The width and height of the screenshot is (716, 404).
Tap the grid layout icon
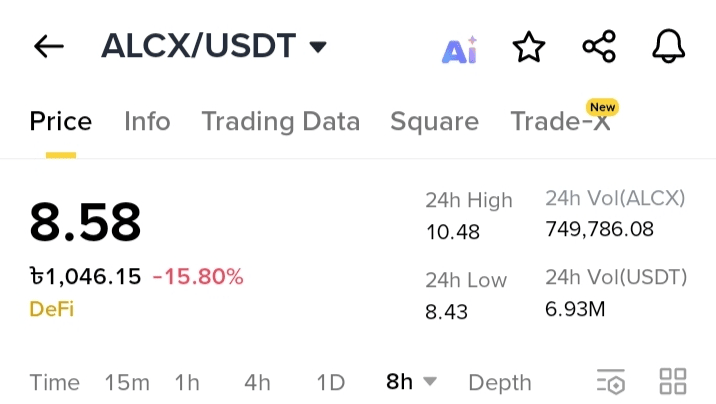[673, 381]
